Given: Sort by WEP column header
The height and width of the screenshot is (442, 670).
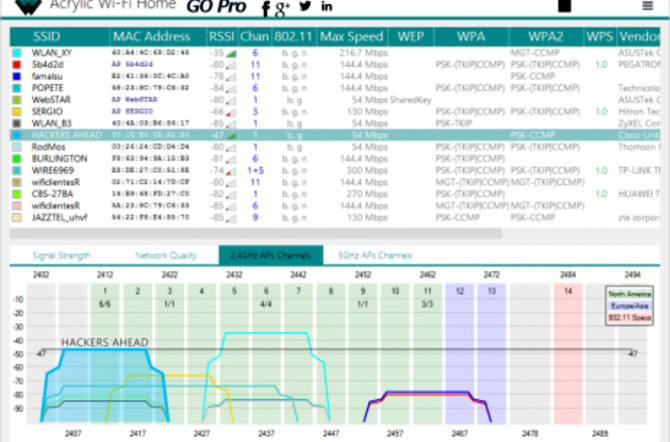Looking at the screenshot, I should click(x=411, y=37).
